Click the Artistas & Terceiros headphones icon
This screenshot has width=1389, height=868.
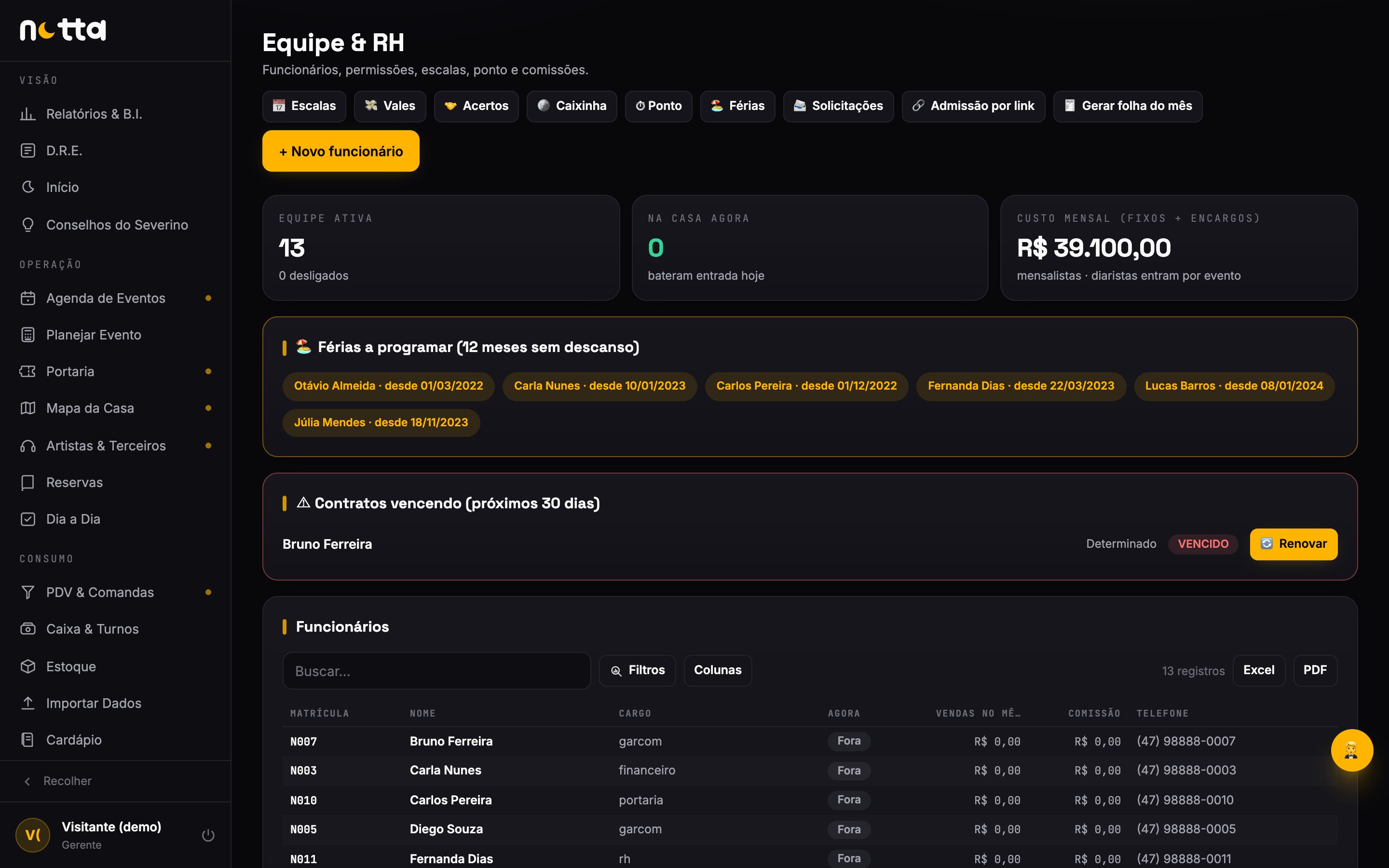[x=27, y=446]
